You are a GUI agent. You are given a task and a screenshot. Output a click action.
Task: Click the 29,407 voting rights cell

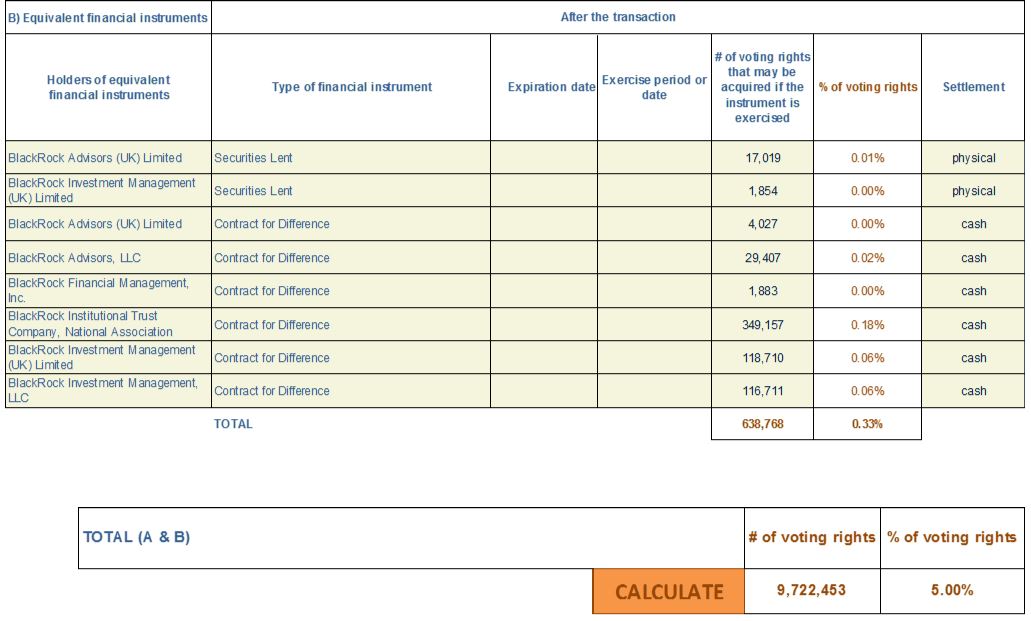(762, 258)
